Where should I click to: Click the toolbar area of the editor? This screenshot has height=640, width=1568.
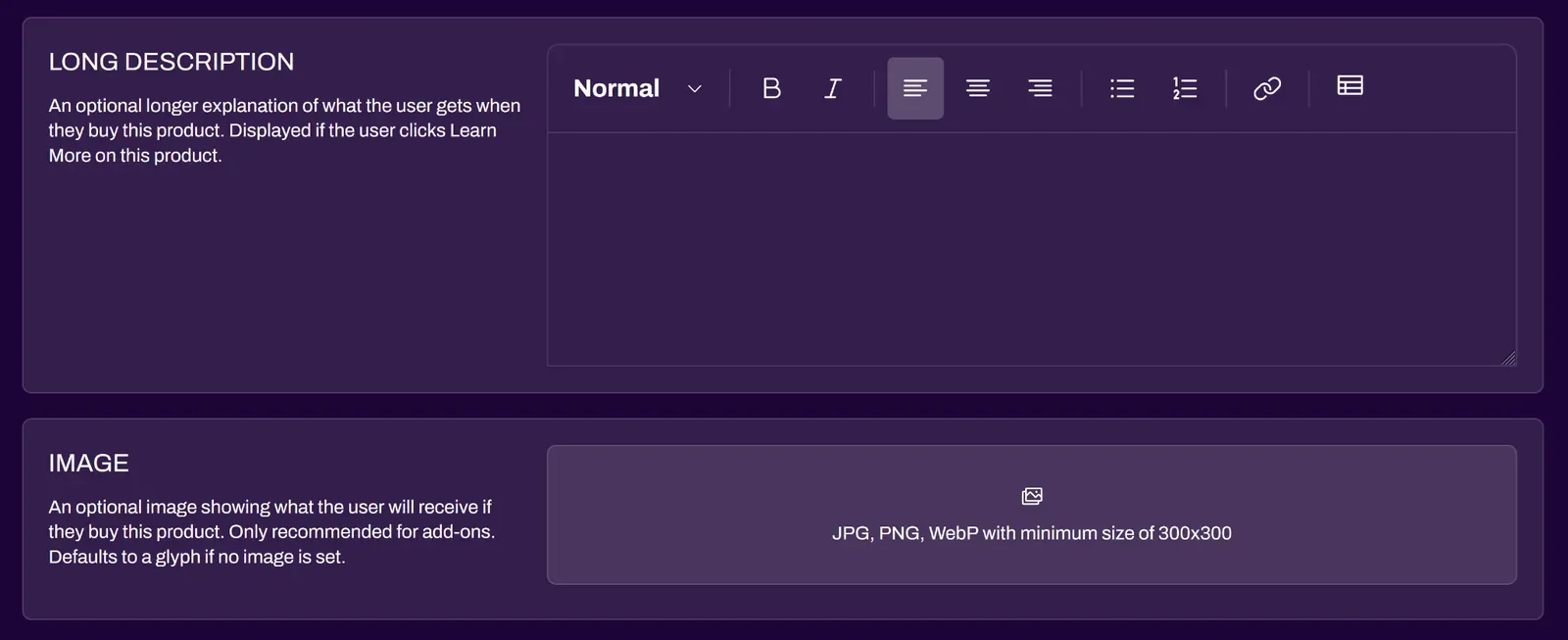click(1029, 88)
